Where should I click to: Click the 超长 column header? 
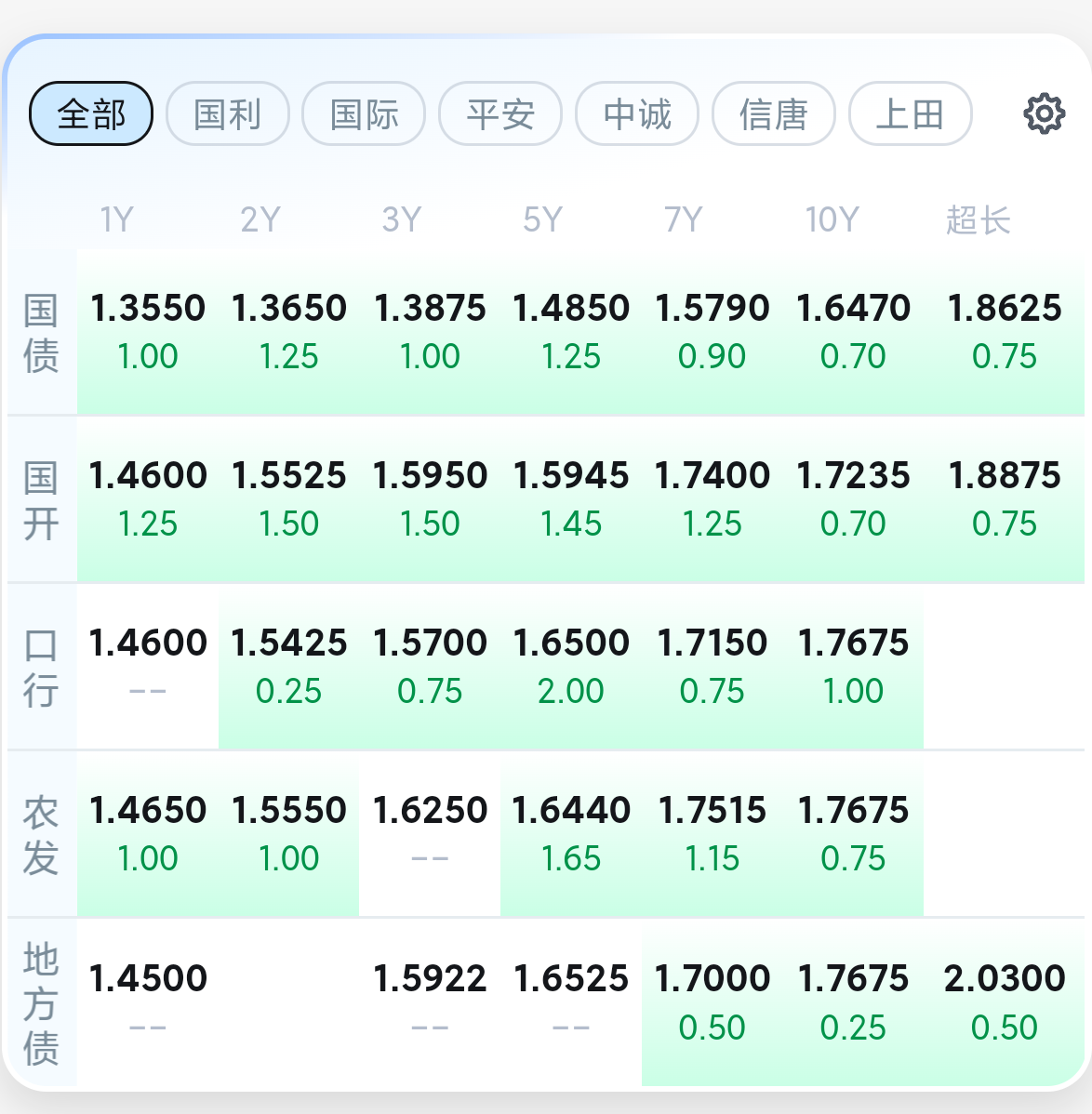click(979, 219)
